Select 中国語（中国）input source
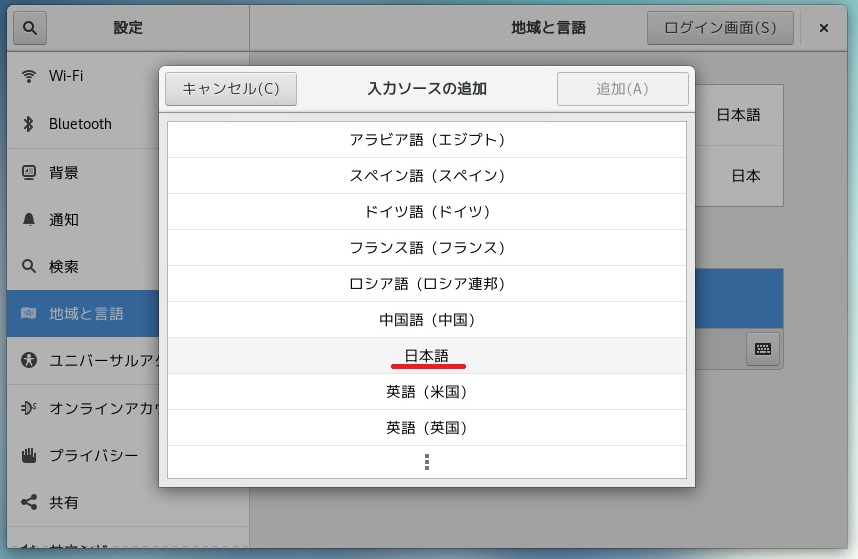Screen dimensions: 858x559 pos(427,320)
